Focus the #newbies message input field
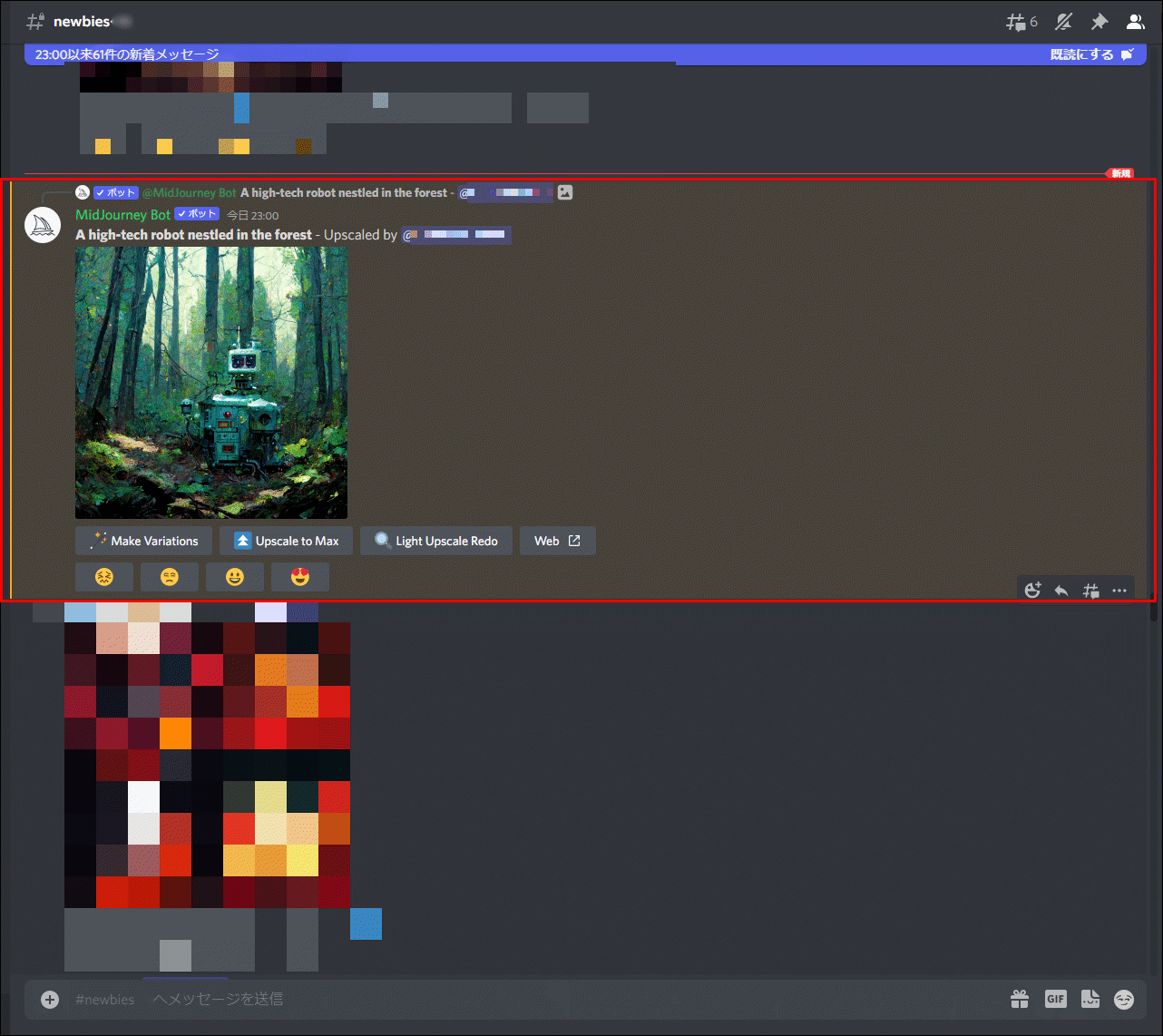1163x1036 pixels. tap(535, 1000)
